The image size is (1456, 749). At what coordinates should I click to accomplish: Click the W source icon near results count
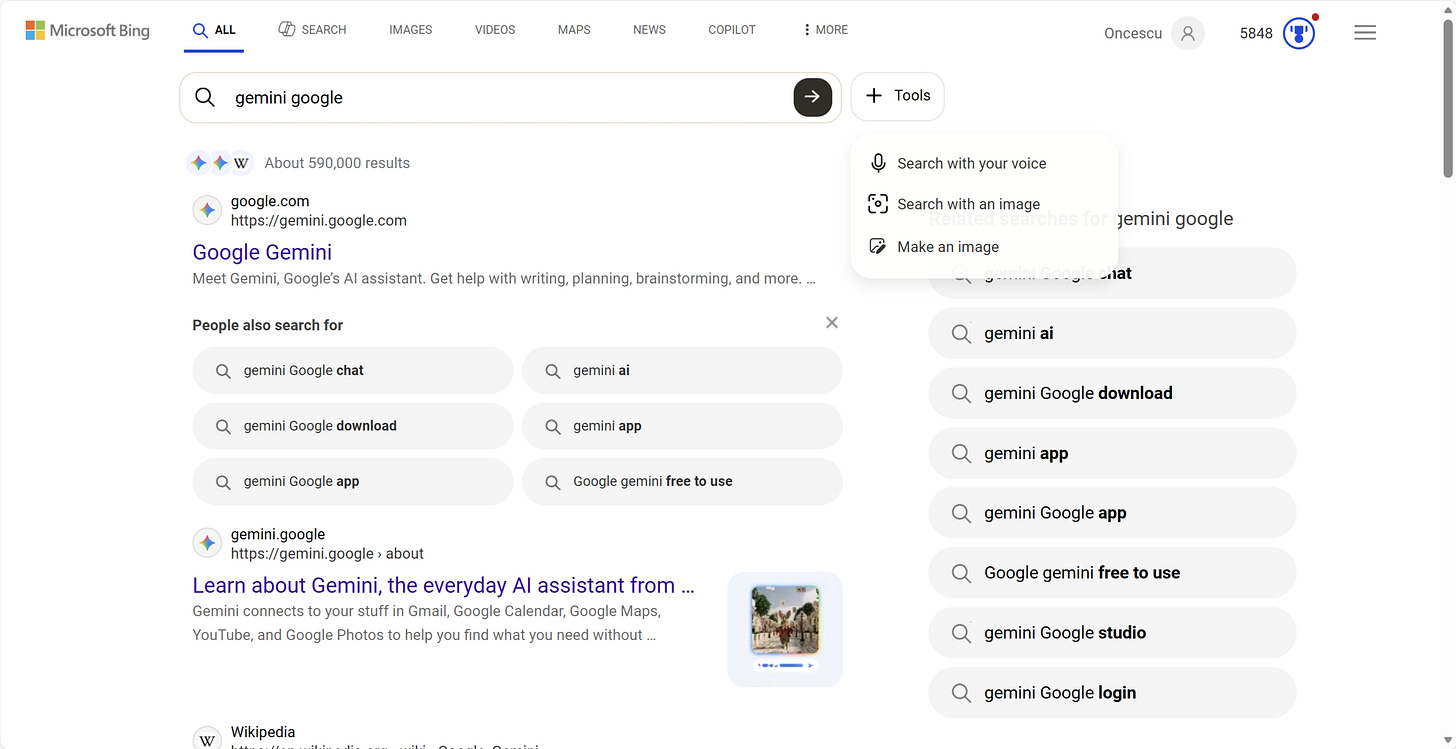[x=241, y=163]
